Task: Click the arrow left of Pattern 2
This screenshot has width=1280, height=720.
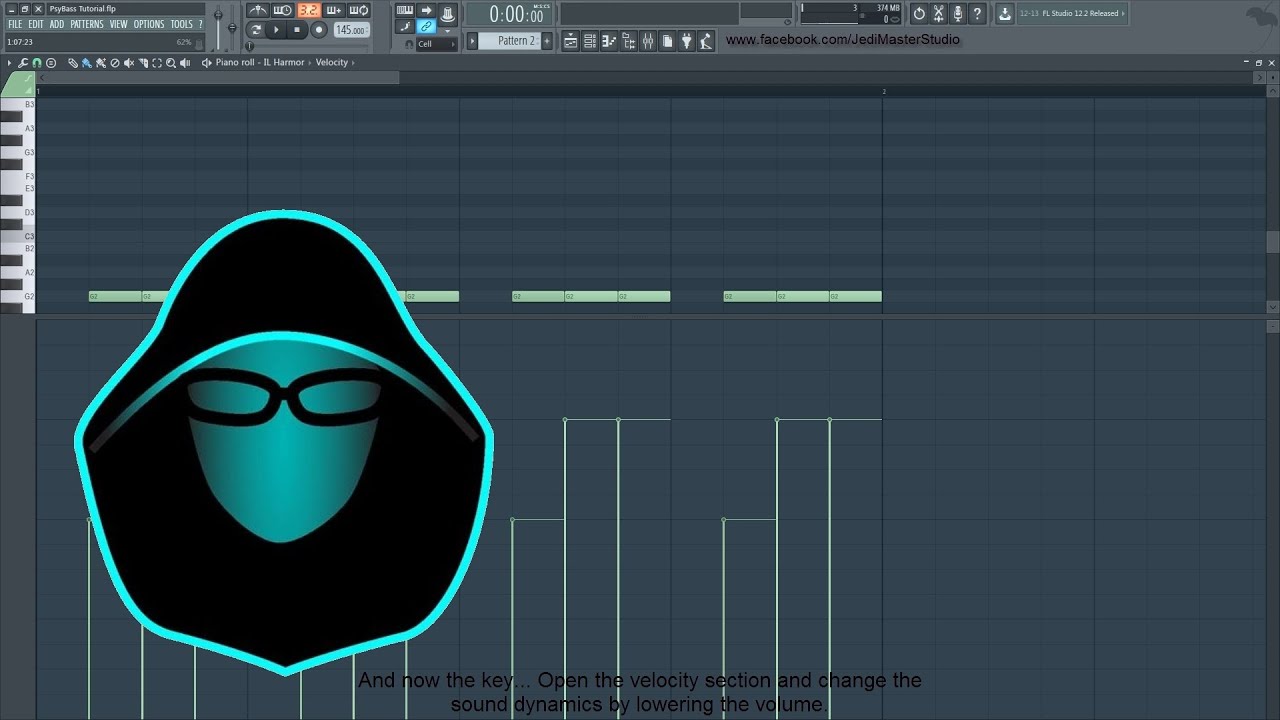Action: pyautogui.click(x=472, y=41)
